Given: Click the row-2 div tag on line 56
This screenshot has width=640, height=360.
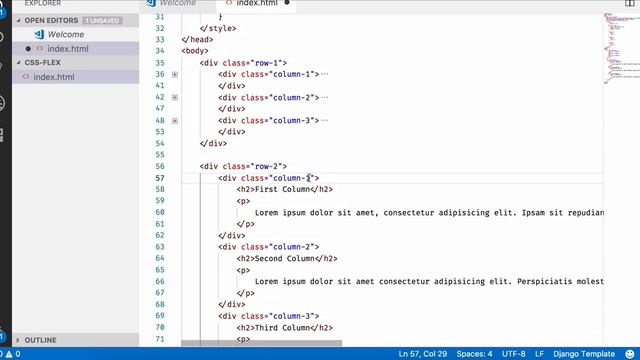Looking at the screenshot, I should (243, 166).
